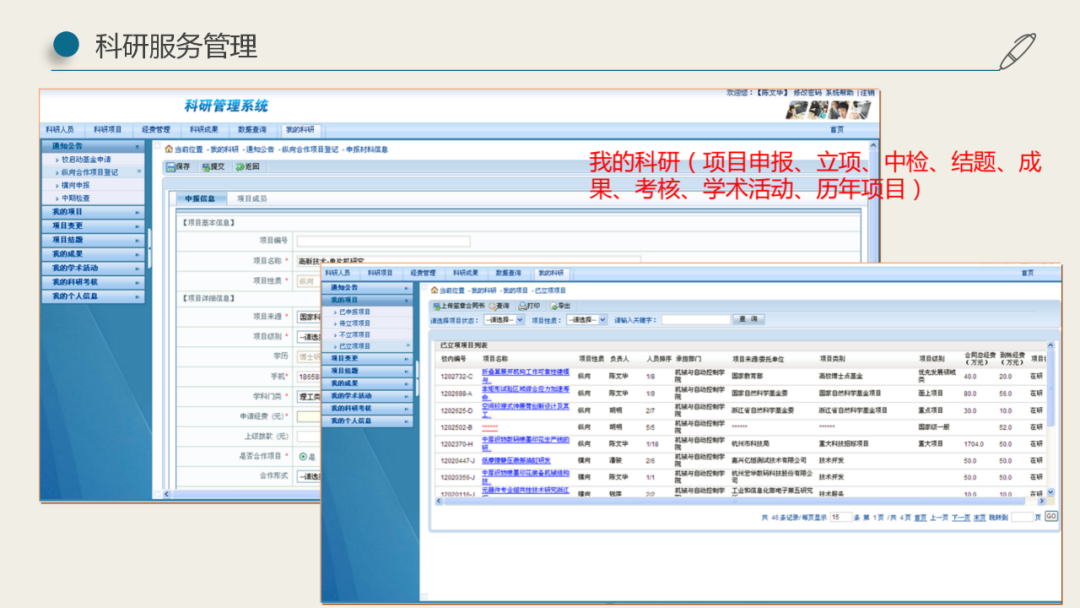This screenshot has height=608, width=1080.
Task: Select 已申报项目 in front window sidebar
Action: click(x=355, y=312)
